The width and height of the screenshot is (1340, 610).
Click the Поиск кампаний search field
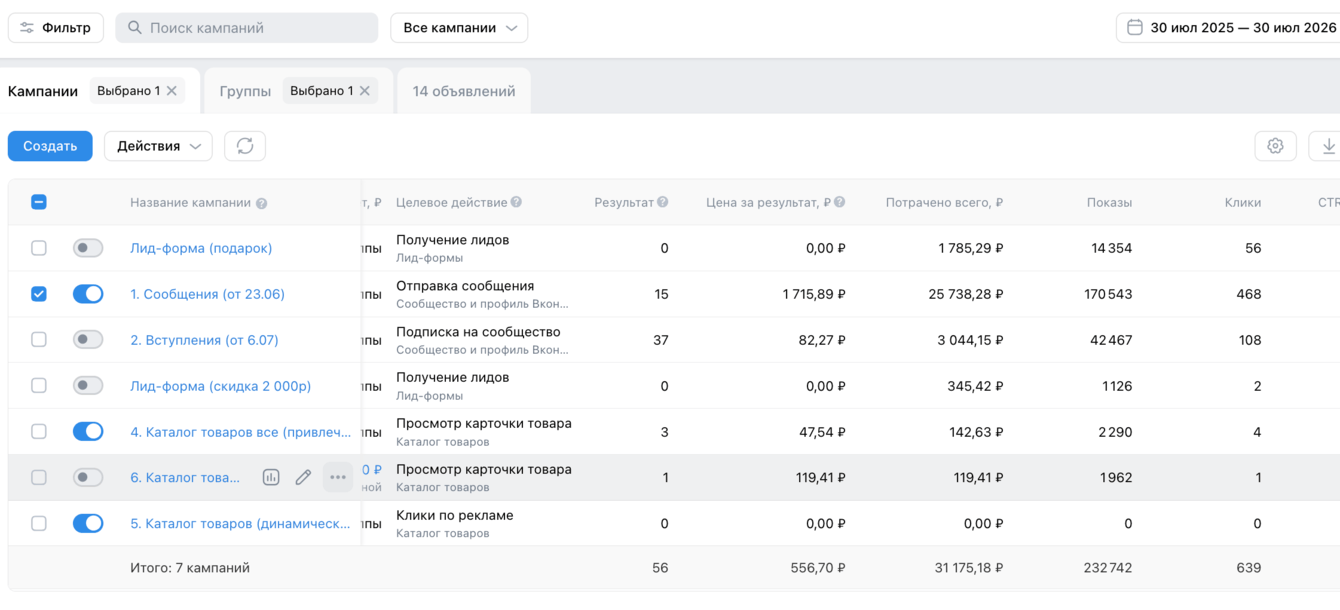point(247,28)
